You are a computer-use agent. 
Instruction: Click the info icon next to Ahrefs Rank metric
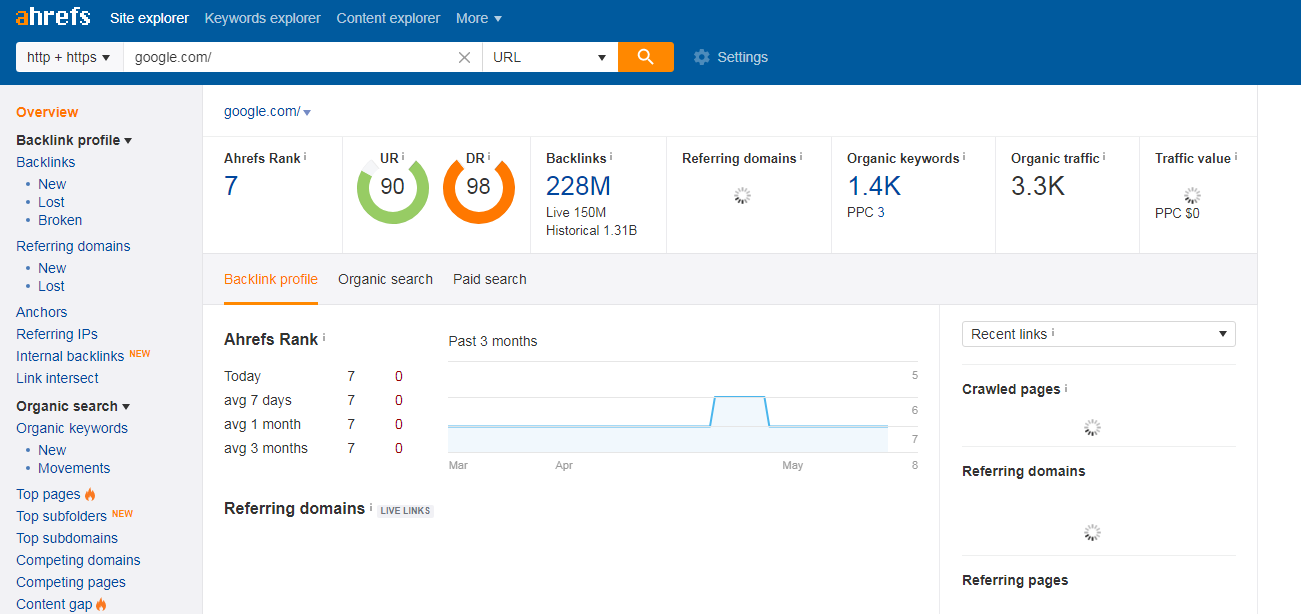tap(305, 157)
